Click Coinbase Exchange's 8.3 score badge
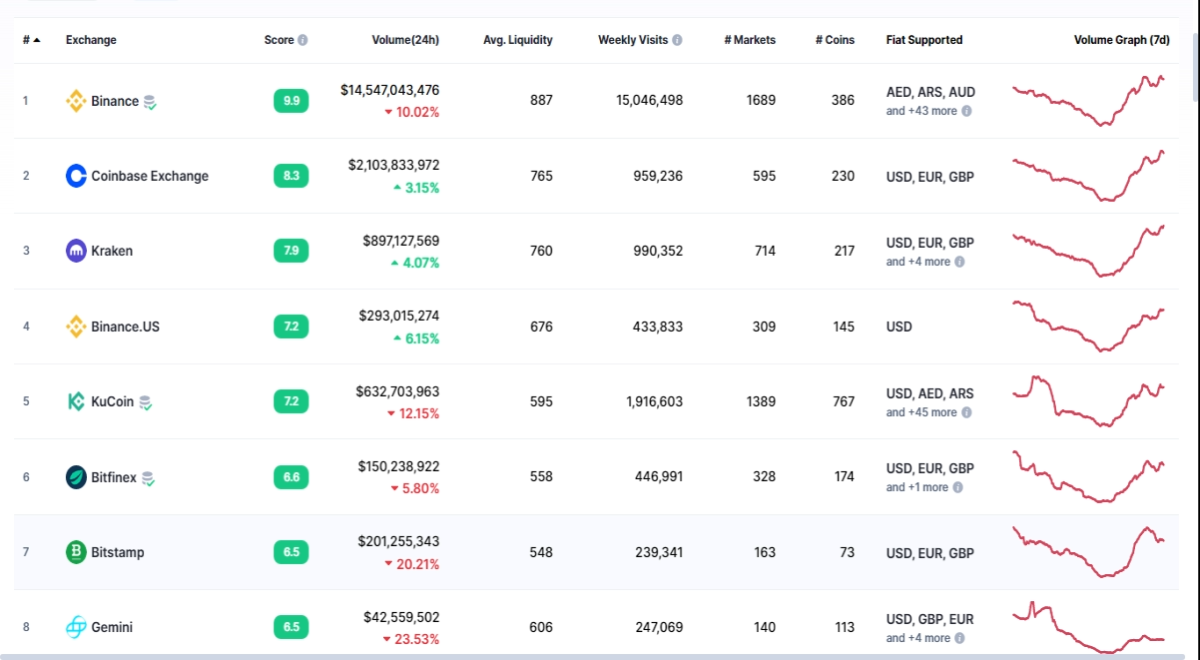 pyautogui.click(x=291, y=176)
